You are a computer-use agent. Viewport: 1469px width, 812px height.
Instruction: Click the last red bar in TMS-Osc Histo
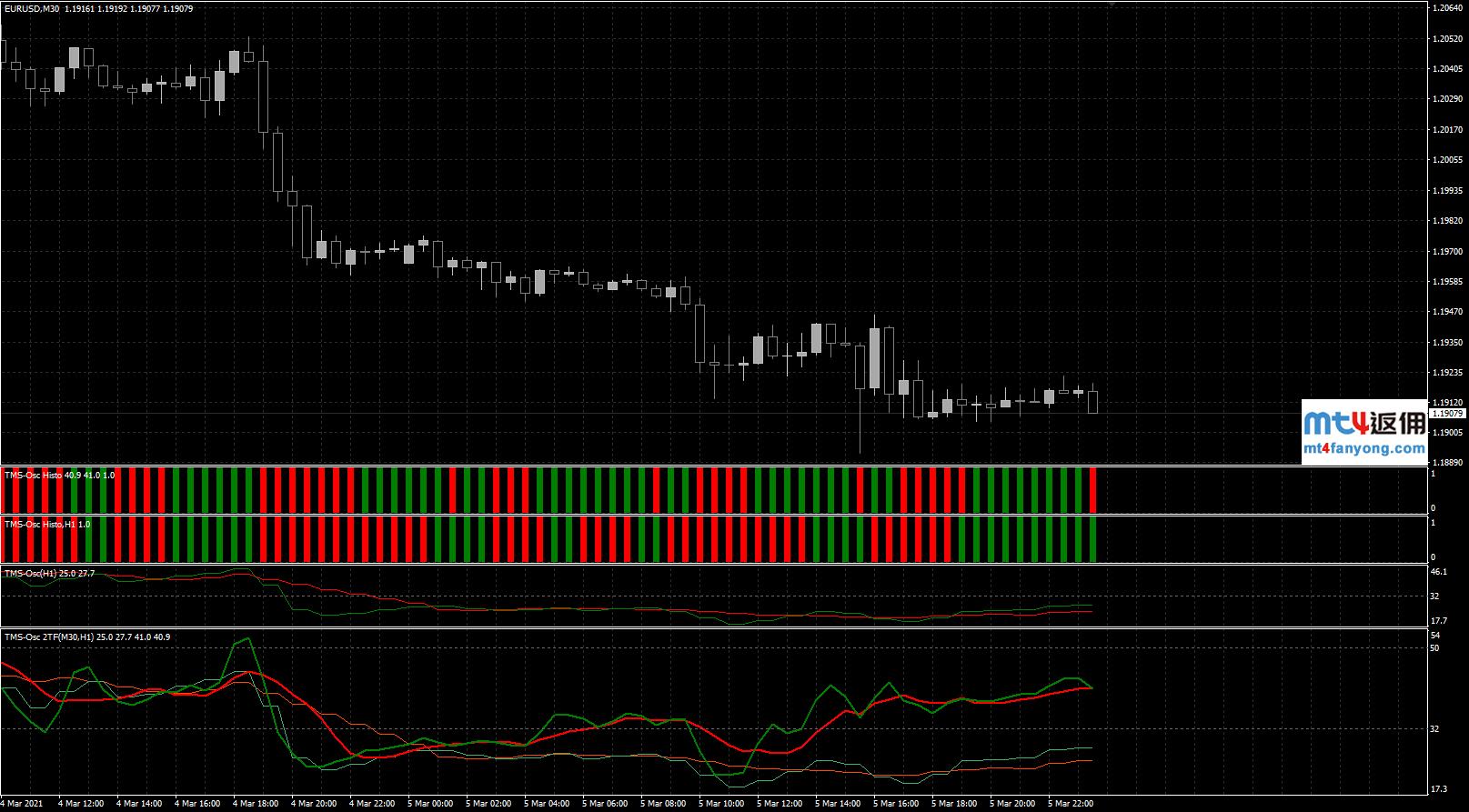[x=1092, y=490]
